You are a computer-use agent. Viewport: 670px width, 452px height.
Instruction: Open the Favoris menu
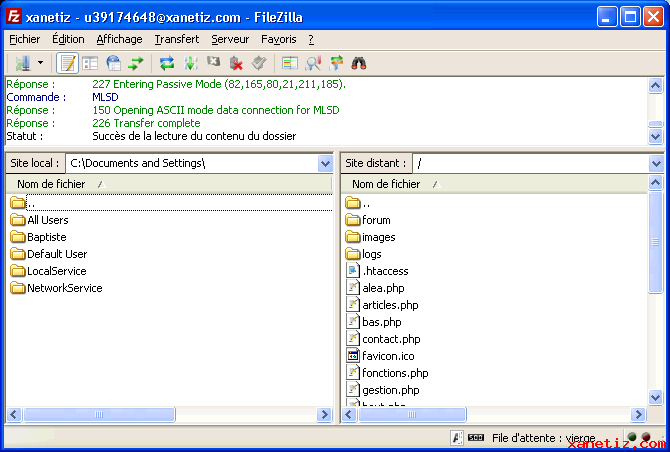pyautogui.click(x=279, y=39)
